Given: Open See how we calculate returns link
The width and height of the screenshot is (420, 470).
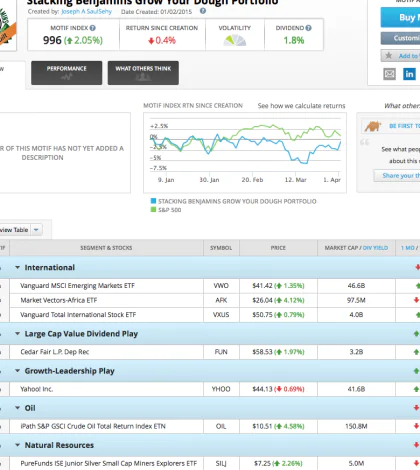Looking at the screenshot, I should 301,106.
